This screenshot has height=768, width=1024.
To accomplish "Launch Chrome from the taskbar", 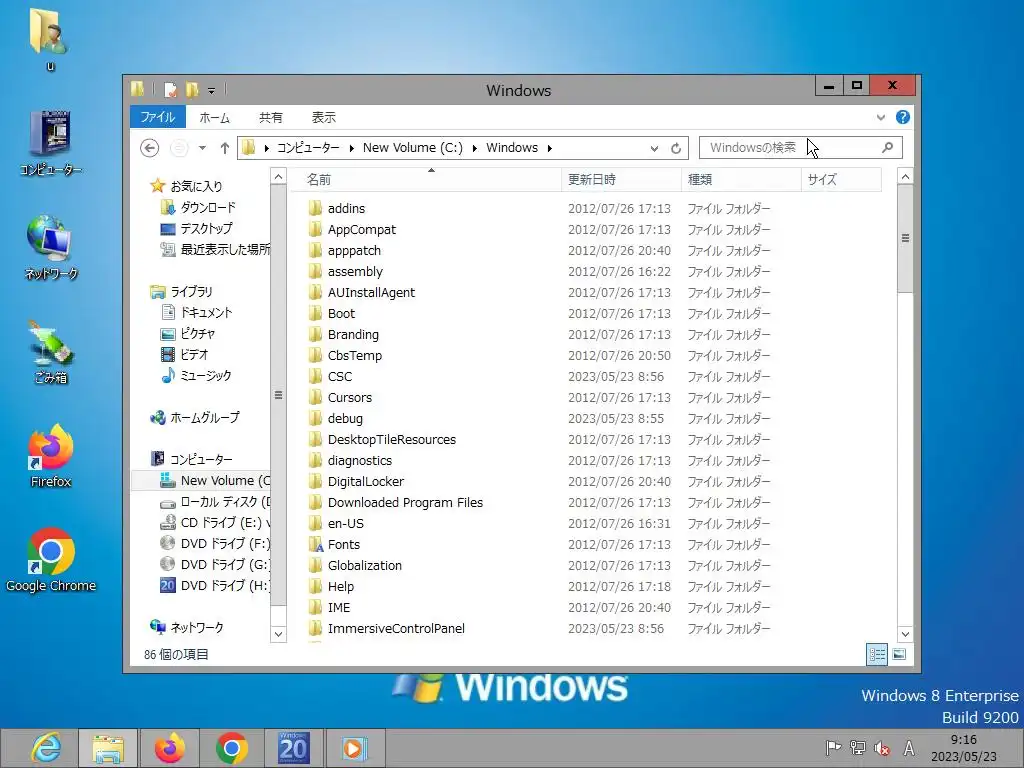I will tap(231, 748).
